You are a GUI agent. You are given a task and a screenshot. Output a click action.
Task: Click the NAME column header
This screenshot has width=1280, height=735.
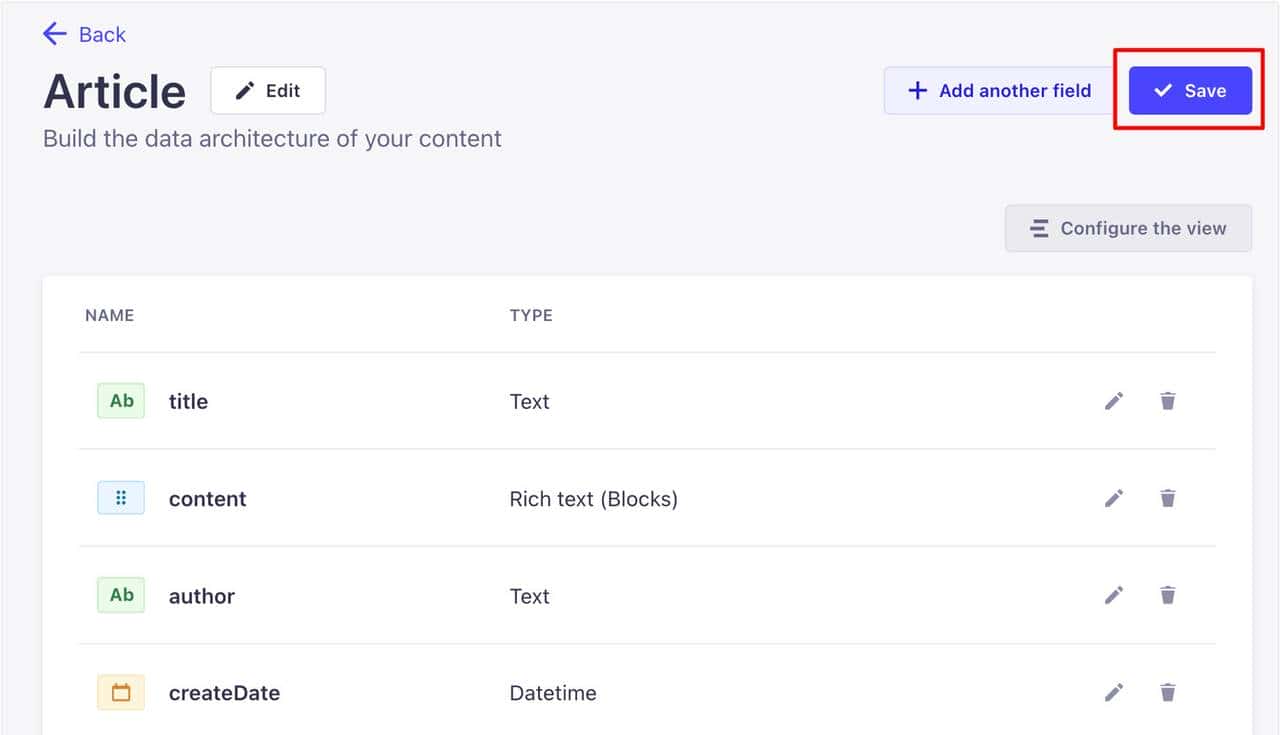point(109,315)
